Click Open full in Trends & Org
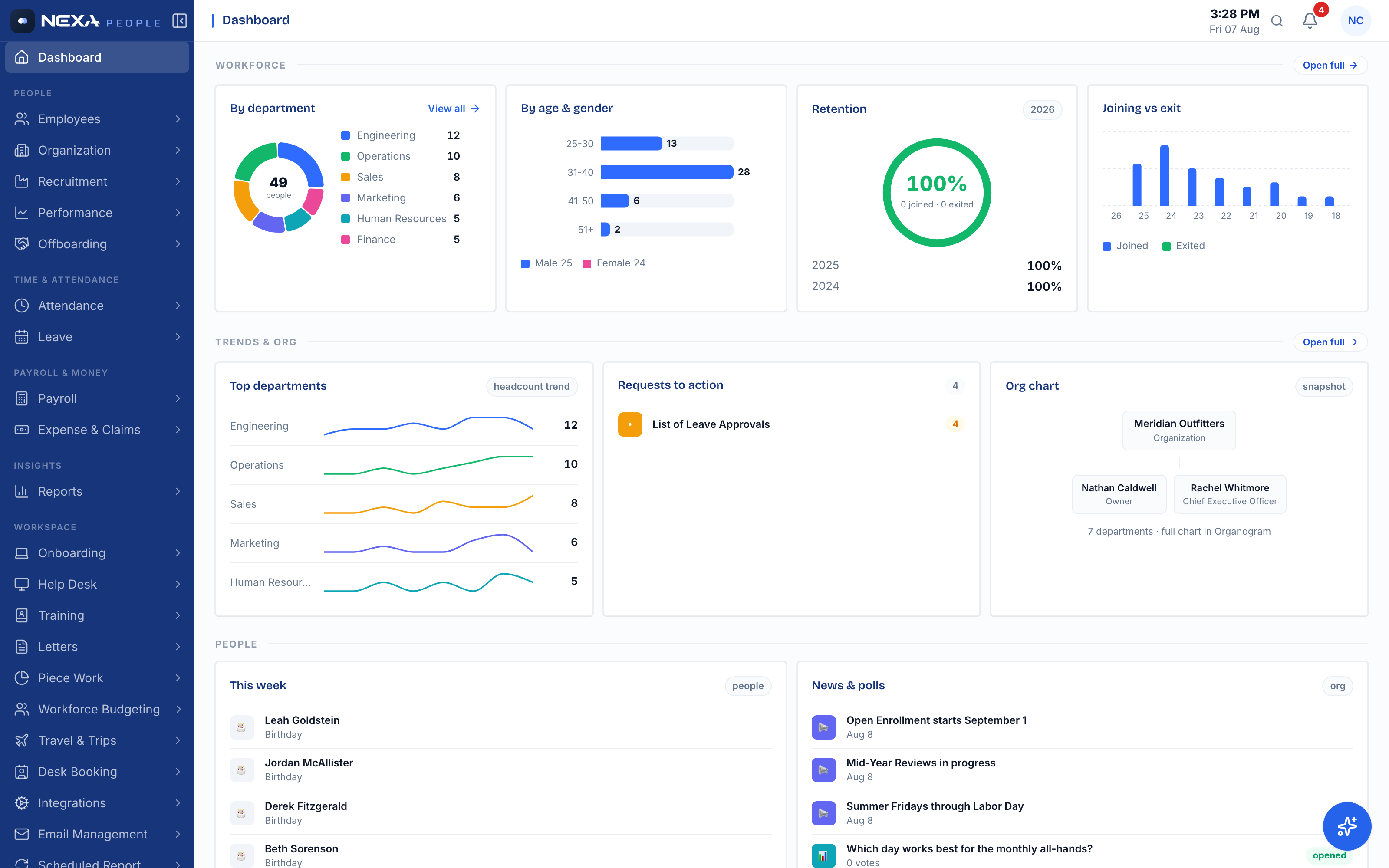The image size is (1389, 868). pos(1330,342)
